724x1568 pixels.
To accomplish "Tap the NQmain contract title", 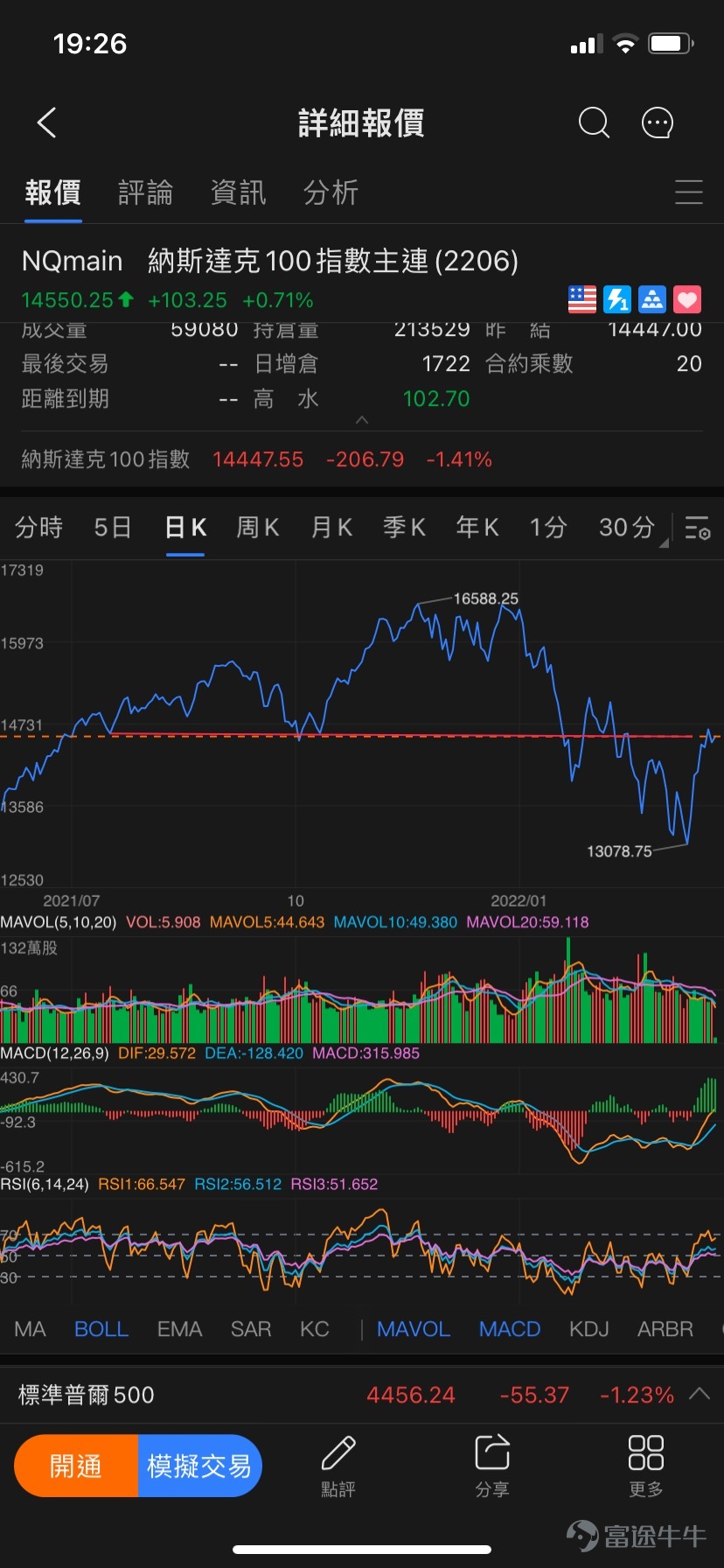I will click(270, 261).
